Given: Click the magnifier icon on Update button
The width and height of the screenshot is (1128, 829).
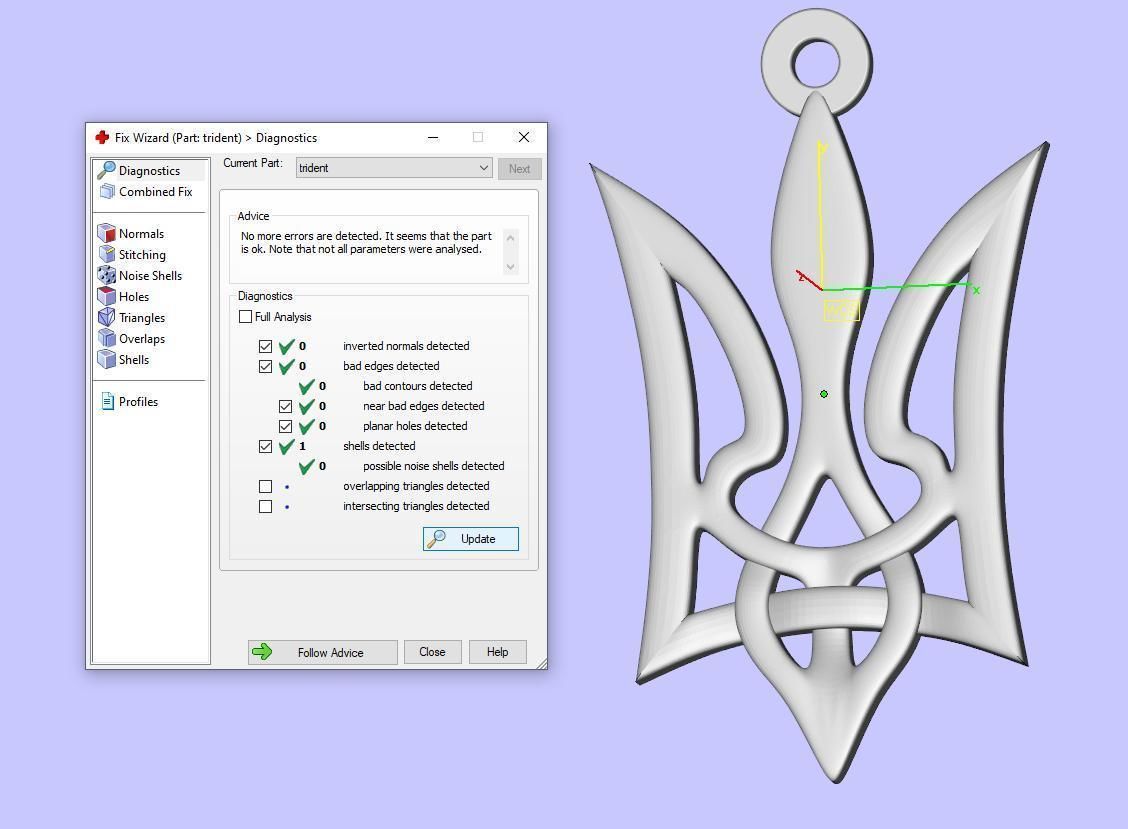Looking at the screenshot, I should click(x=436, y=538).
